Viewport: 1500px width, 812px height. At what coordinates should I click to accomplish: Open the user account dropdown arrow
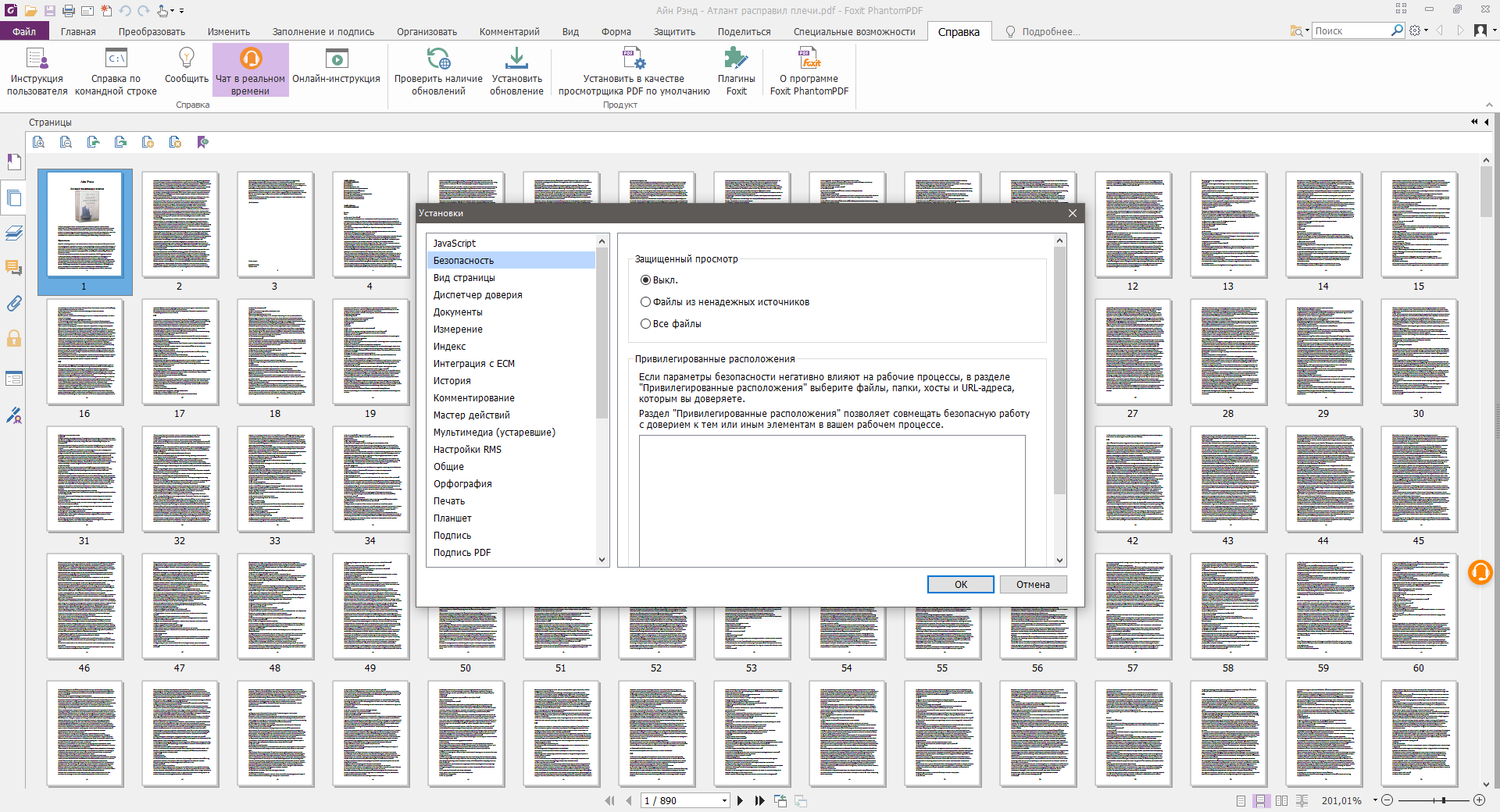click(x=1495, y=30)
